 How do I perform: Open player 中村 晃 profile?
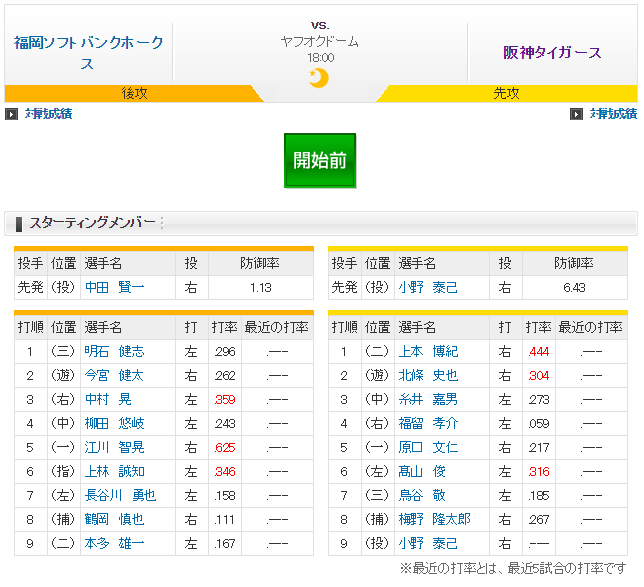coord(108,399)
